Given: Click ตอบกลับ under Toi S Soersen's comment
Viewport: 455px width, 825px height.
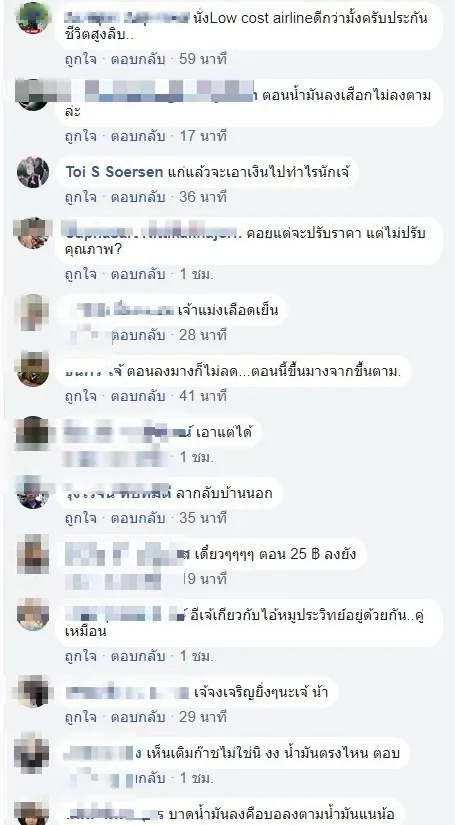Looking at the screenshot, I should 138,197.
